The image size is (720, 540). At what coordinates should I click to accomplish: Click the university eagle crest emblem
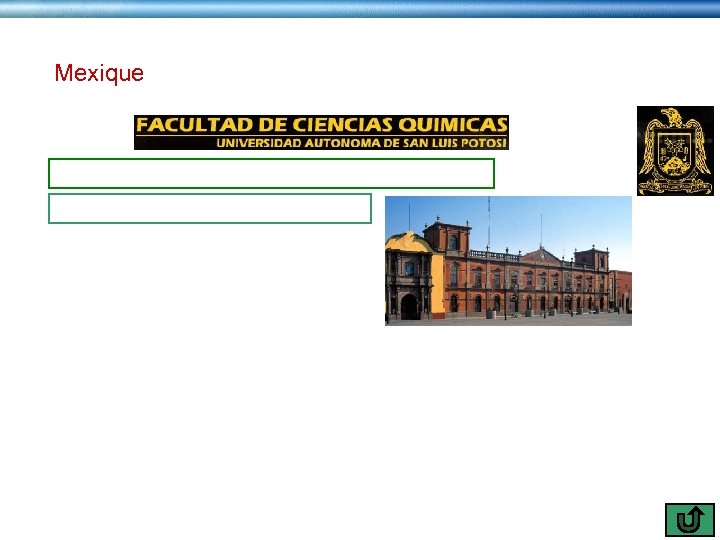pyautogui.click(x=675, y=151)
